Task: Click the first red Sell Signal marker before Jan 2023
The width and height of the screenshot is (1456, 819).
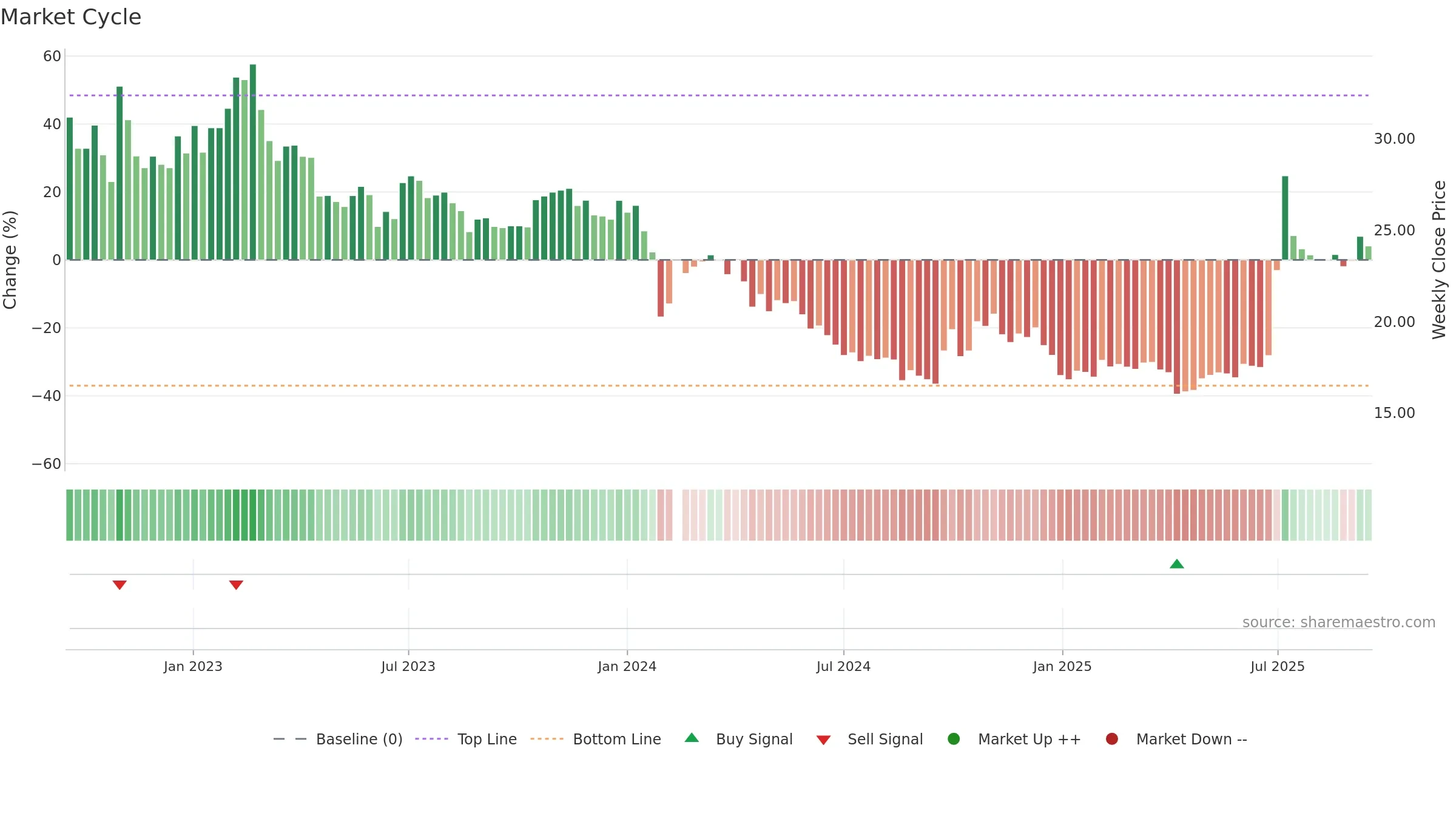Action: tap(120, 585)
